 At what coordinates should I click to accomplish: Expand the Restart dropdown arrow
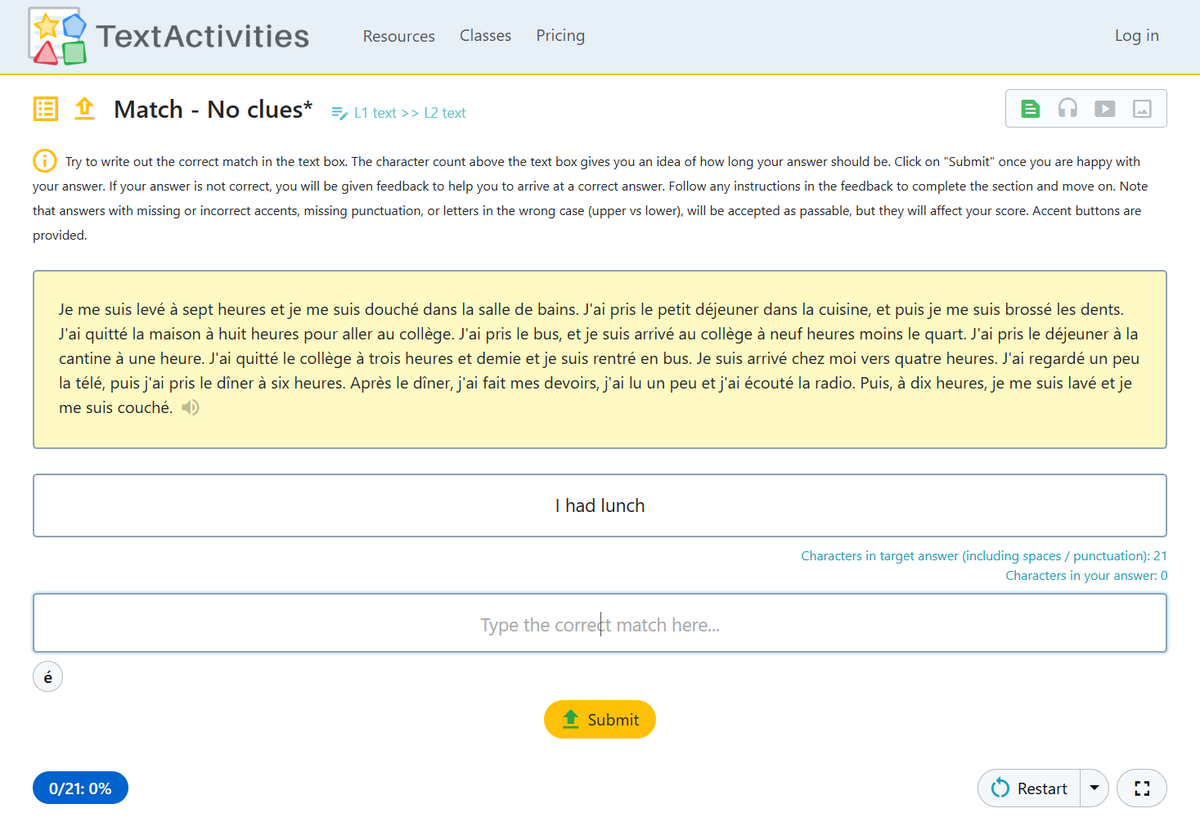tap(1093, 788)
